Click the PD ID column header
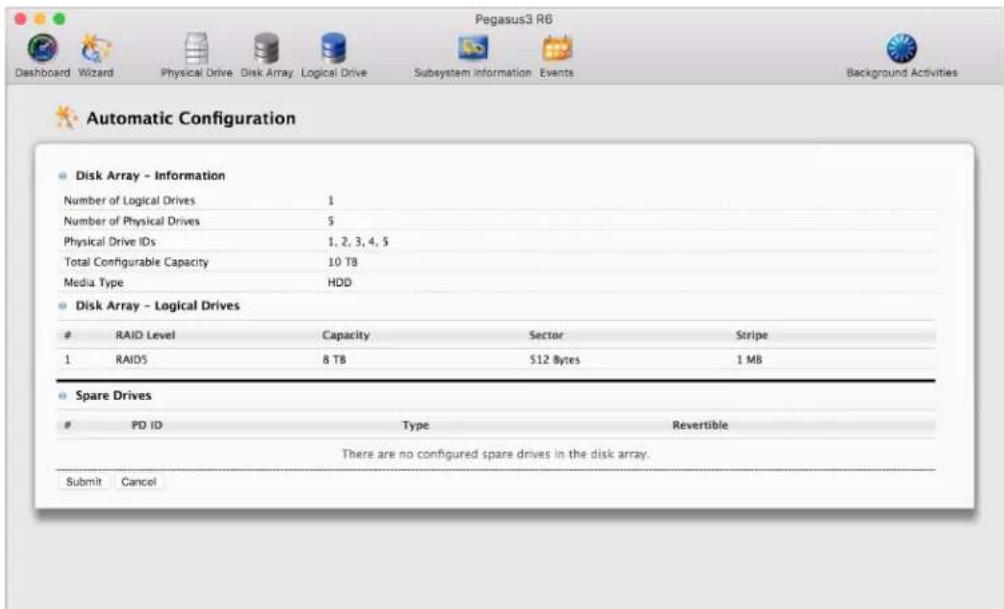1004x609 pixels. (x=147, y=425)
